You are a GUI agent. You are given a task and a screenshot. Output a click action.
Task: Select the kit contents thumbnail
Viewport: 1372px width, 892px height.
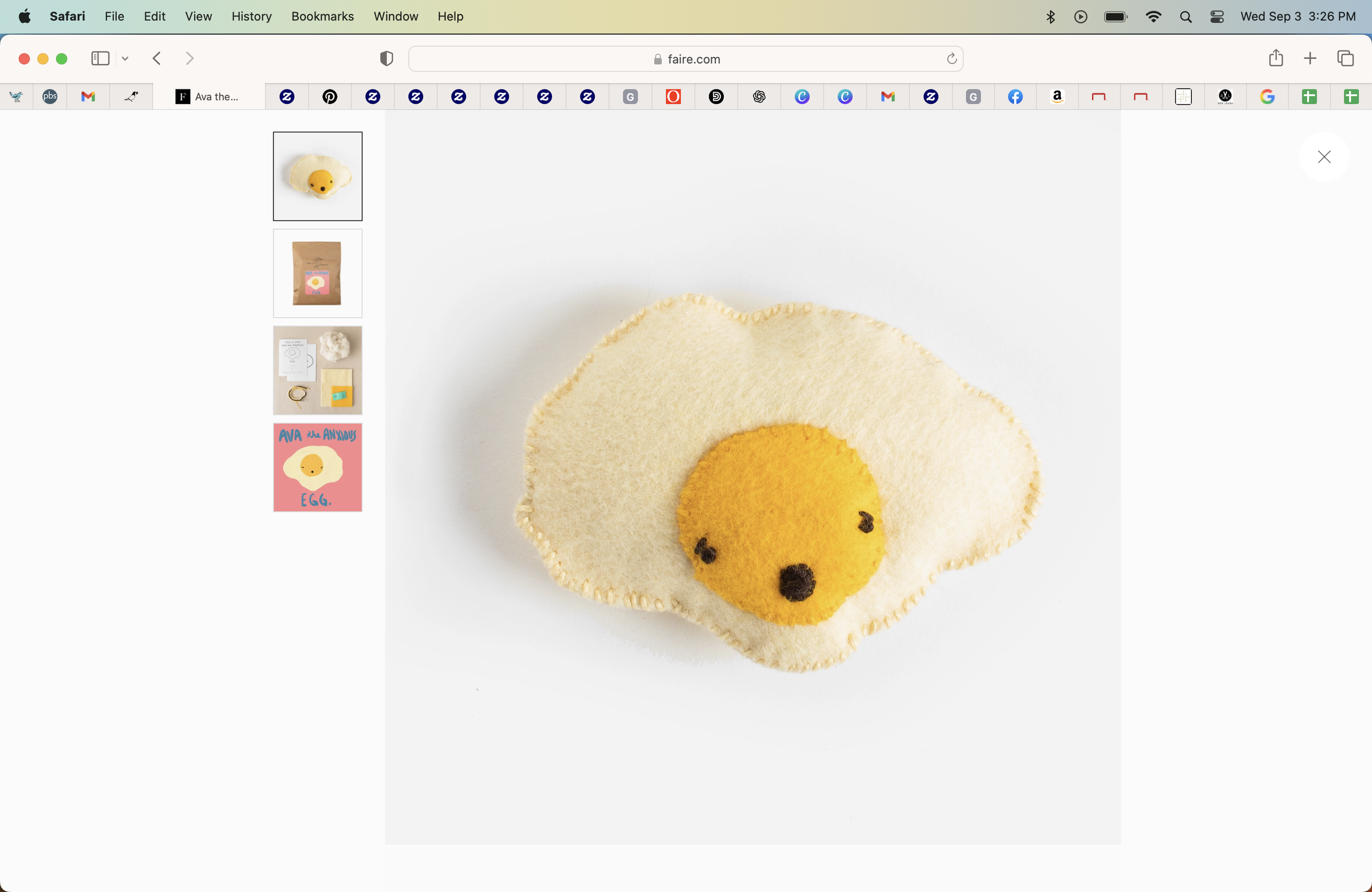[x=318, y=370]
